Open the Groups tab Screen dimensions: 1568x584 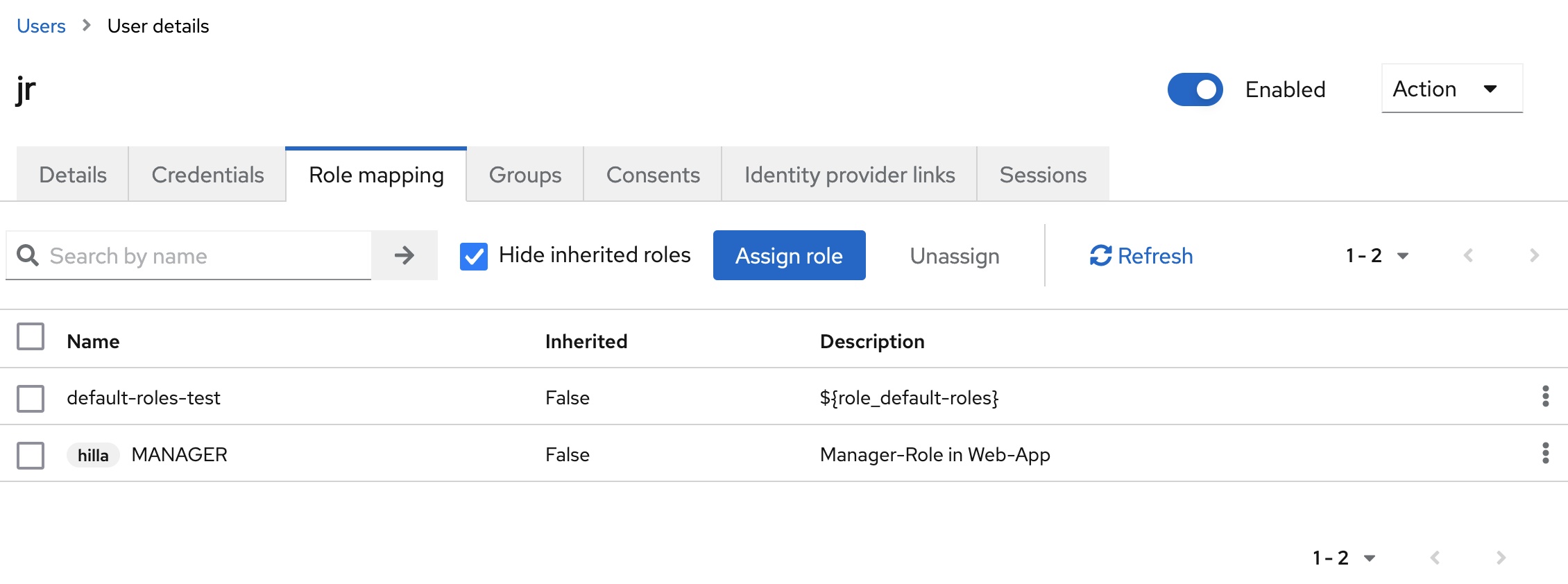tap(525, 175)
